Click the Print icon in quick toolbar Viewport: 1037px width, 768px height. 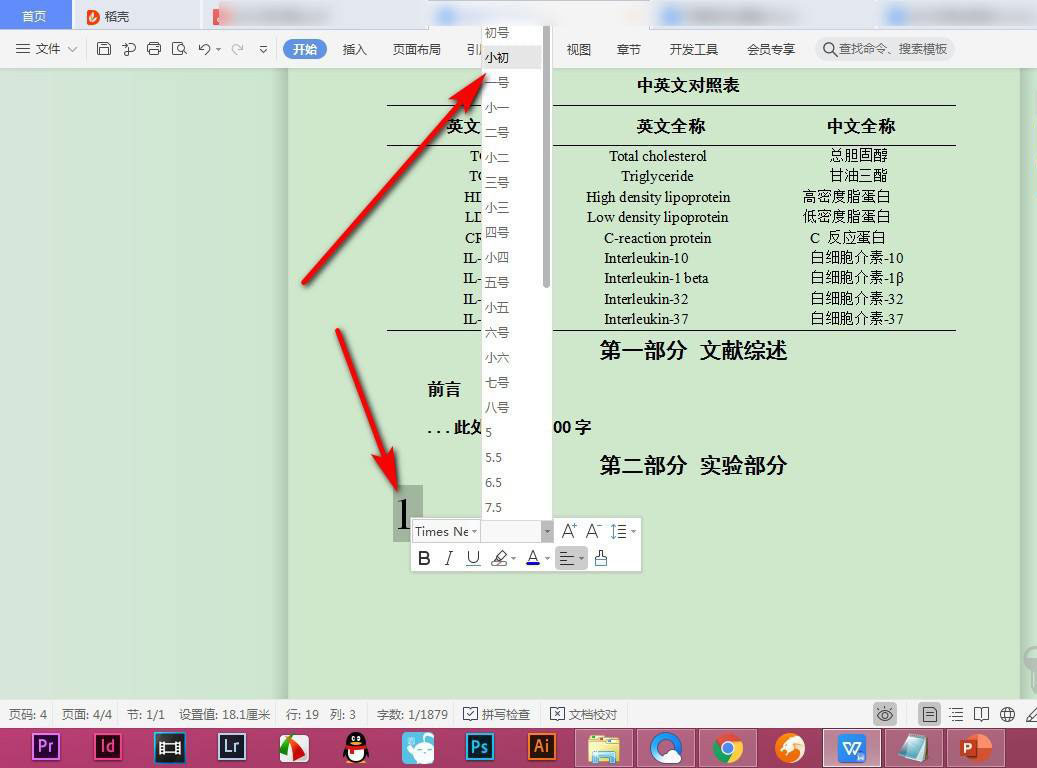tap(154, 49)
